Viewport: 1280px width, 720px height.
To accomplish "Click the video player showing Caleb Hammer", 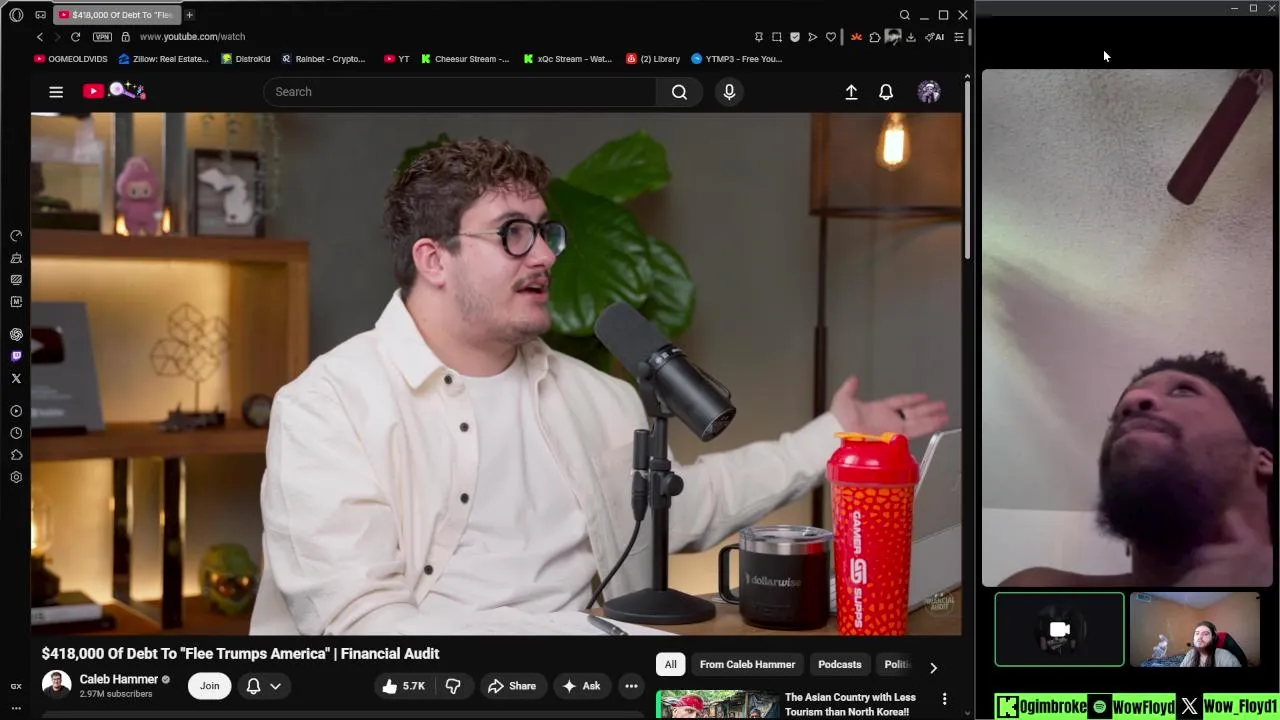I will click(496, 373).
